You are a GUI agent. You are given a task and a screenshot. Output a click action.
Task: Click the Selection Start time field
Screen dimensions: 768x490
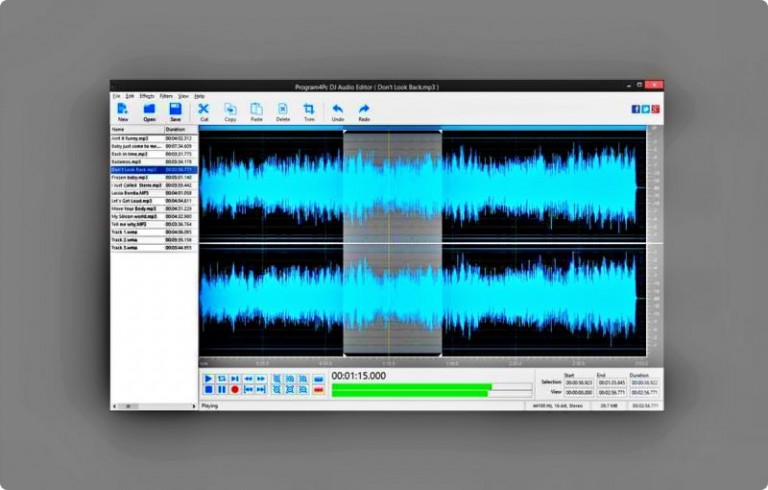coord(579,382)
